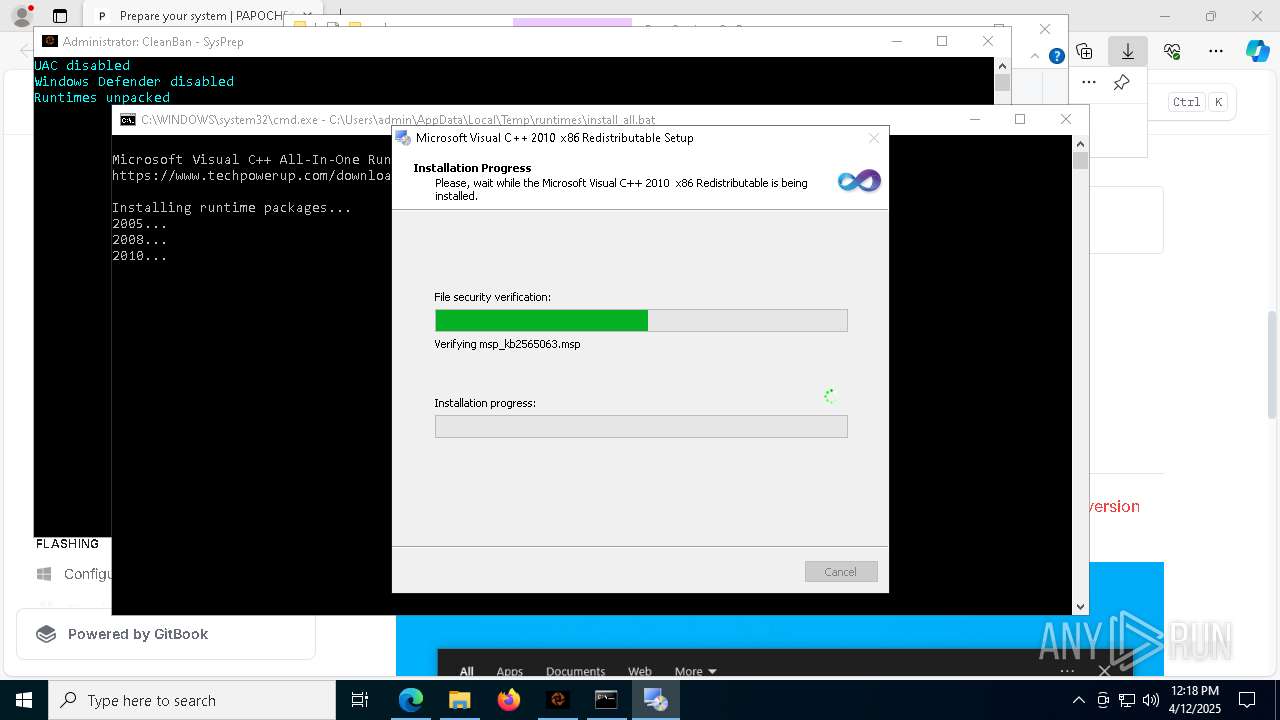The height and width of the screenshot is (720, 1280).
Task: Click the Installation progress bar
Action: 641,426
